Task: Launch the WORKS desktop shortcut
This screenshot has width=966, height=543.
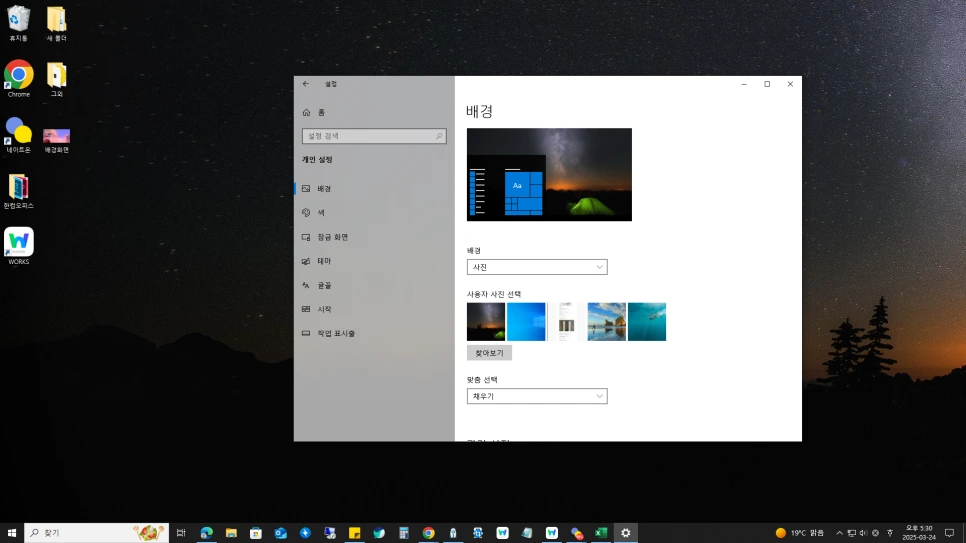Action: coord(18,247)
